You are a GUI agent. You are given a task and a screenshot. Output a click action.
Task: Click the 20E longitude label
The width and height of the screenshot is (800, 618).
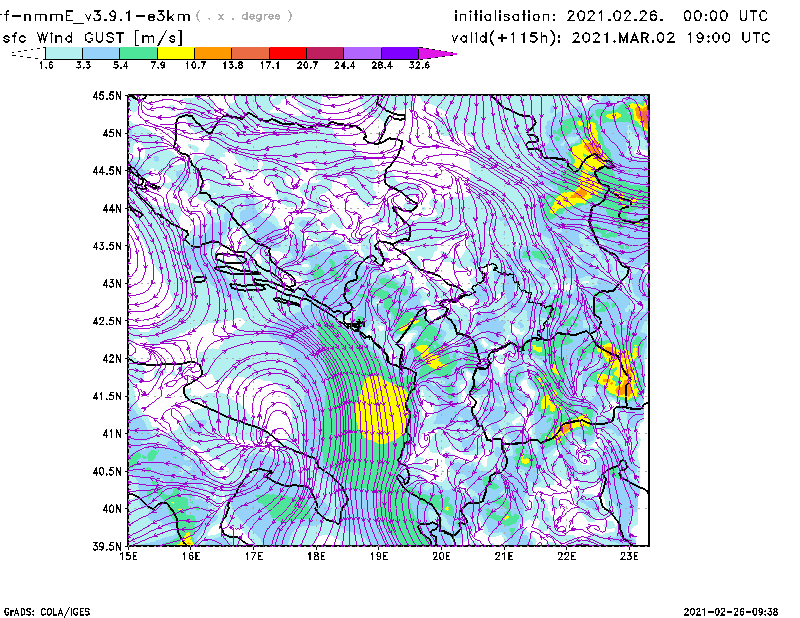point(441,556)
